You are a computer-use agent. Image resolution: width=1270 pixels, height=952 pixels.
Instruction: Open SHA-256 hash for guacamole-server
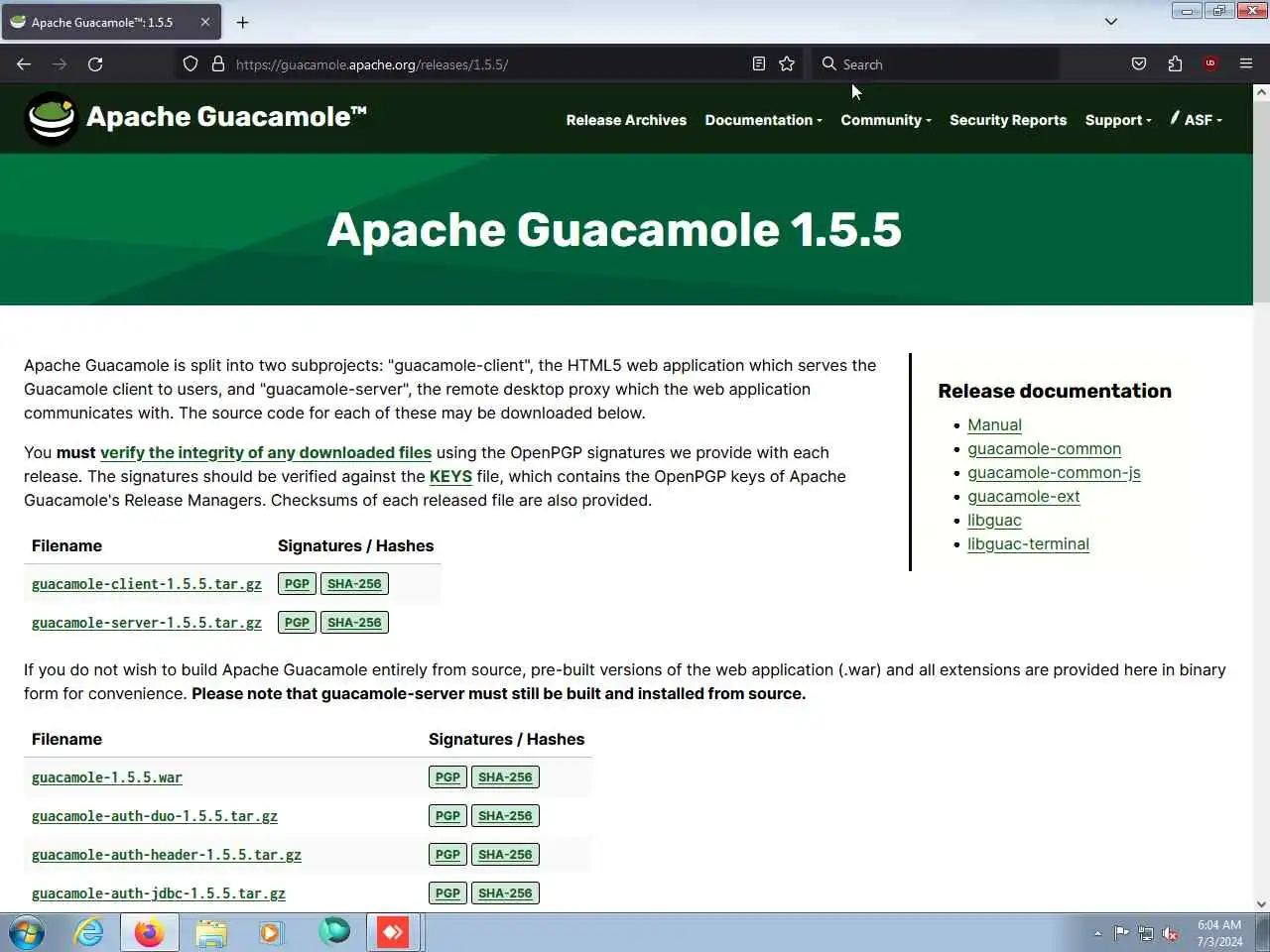pyautogui.click(x=354, y=623)
